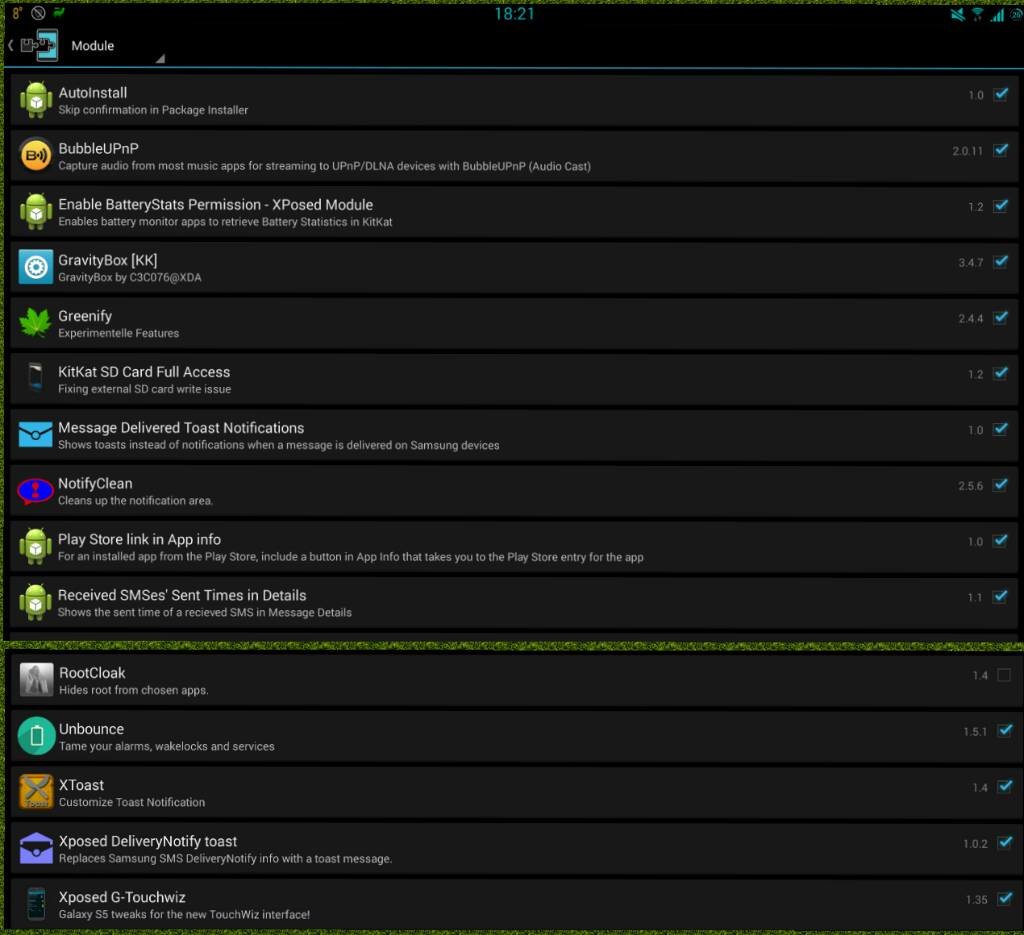This screenshot has width=1024, height=935.
Task: Tap the blocked circle notification icon
Action: click(39, 12)
